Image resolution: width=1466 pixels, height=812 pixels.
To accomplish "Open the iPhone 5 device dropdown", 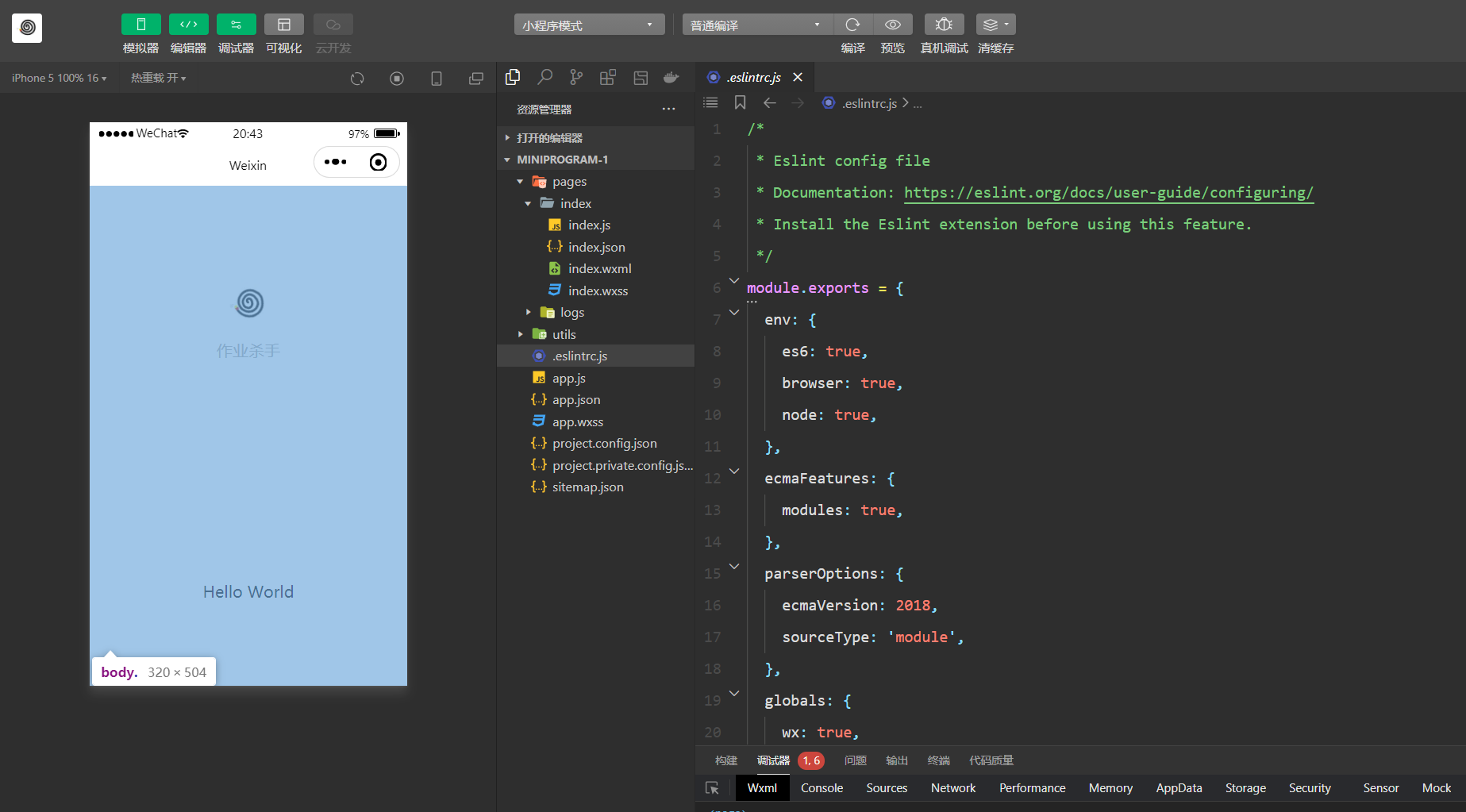I will pos(59,78).
